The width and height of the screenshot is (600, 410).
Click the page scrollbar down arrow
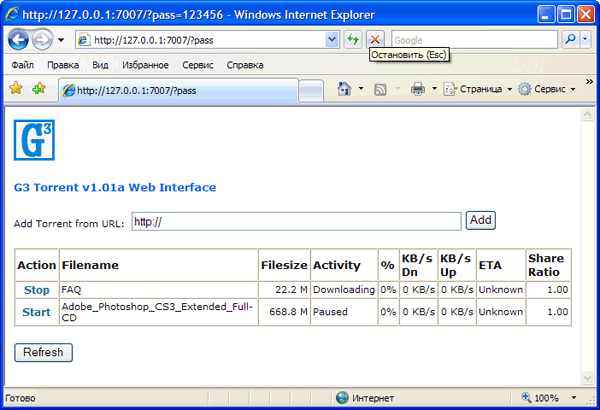pyautogui.click(x=587, y=378)
